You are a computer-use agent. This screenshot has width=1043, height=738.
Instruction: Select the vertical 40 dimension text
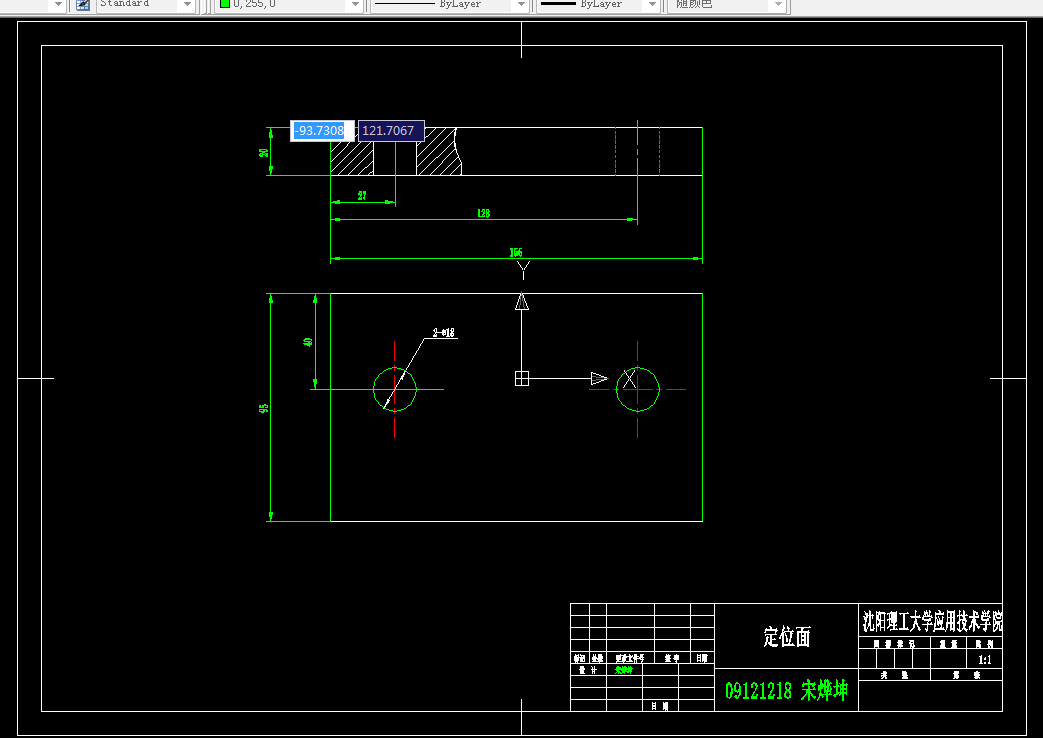pos(308,342)
